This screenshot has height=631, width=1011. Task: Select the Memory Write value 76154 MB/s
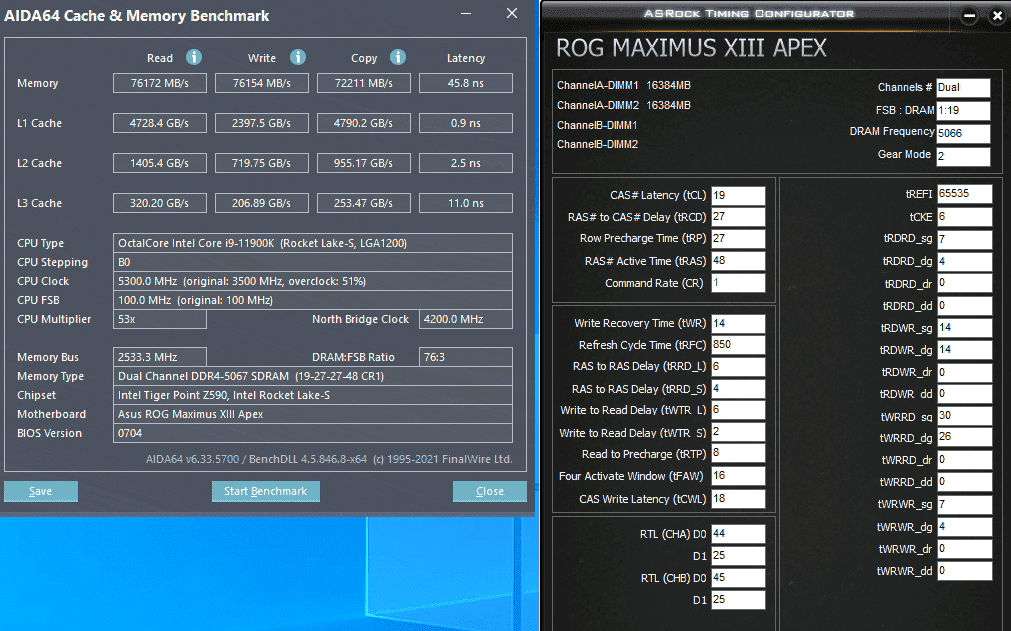tap(262, 83)
